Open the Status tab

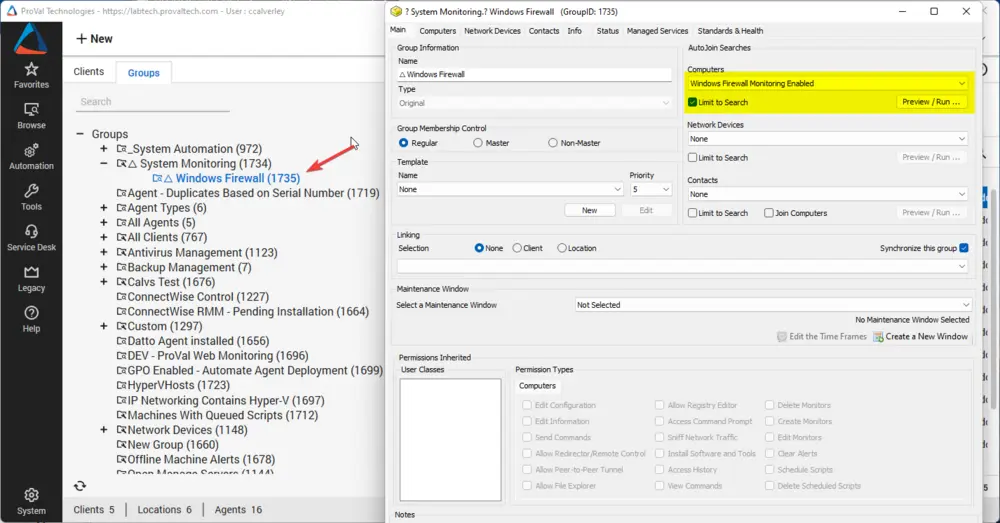pyautogui.click(x=608, y=31)
